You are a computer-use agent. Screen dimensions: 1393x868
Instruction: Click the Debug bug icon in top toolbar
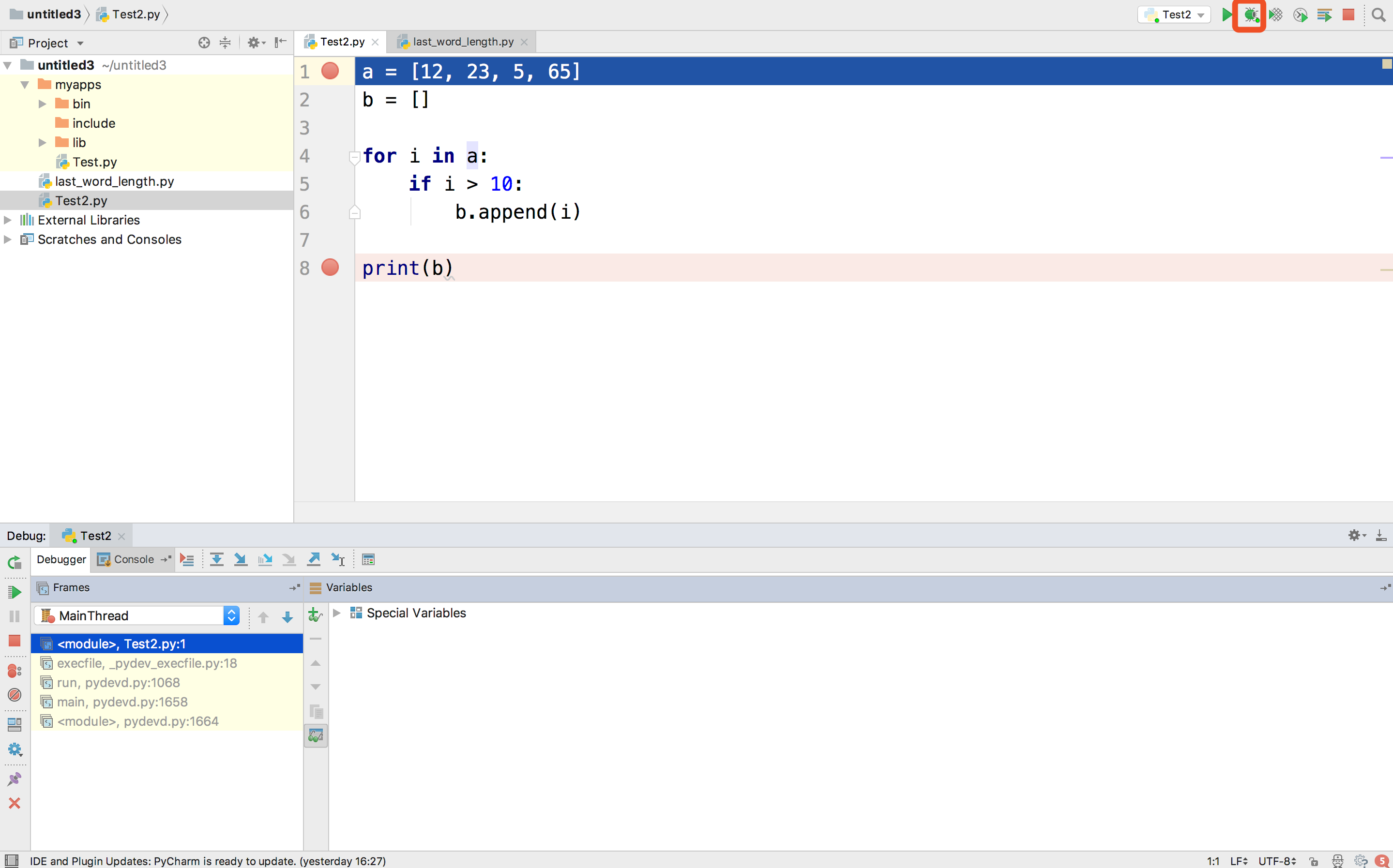click(1251, 15)
